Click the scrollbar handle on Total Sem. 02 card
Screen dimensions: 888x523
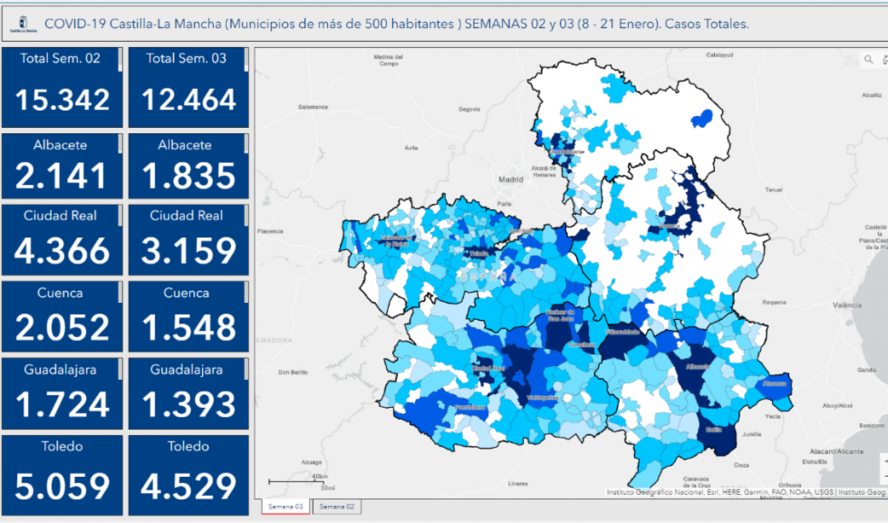click(x=120, y=61)
